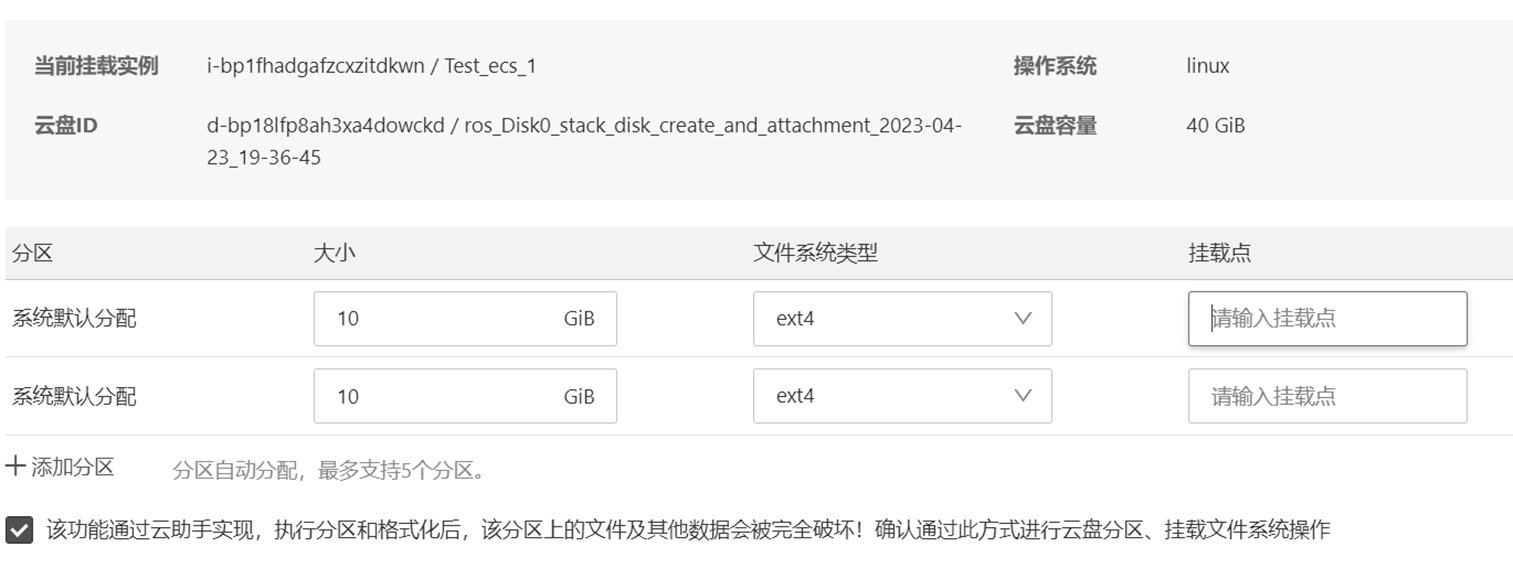Click the 系统默认分配 label in second row
The height and width of the screenshot is (568, 1513).
pyautogui.click(x=74, y=396)
